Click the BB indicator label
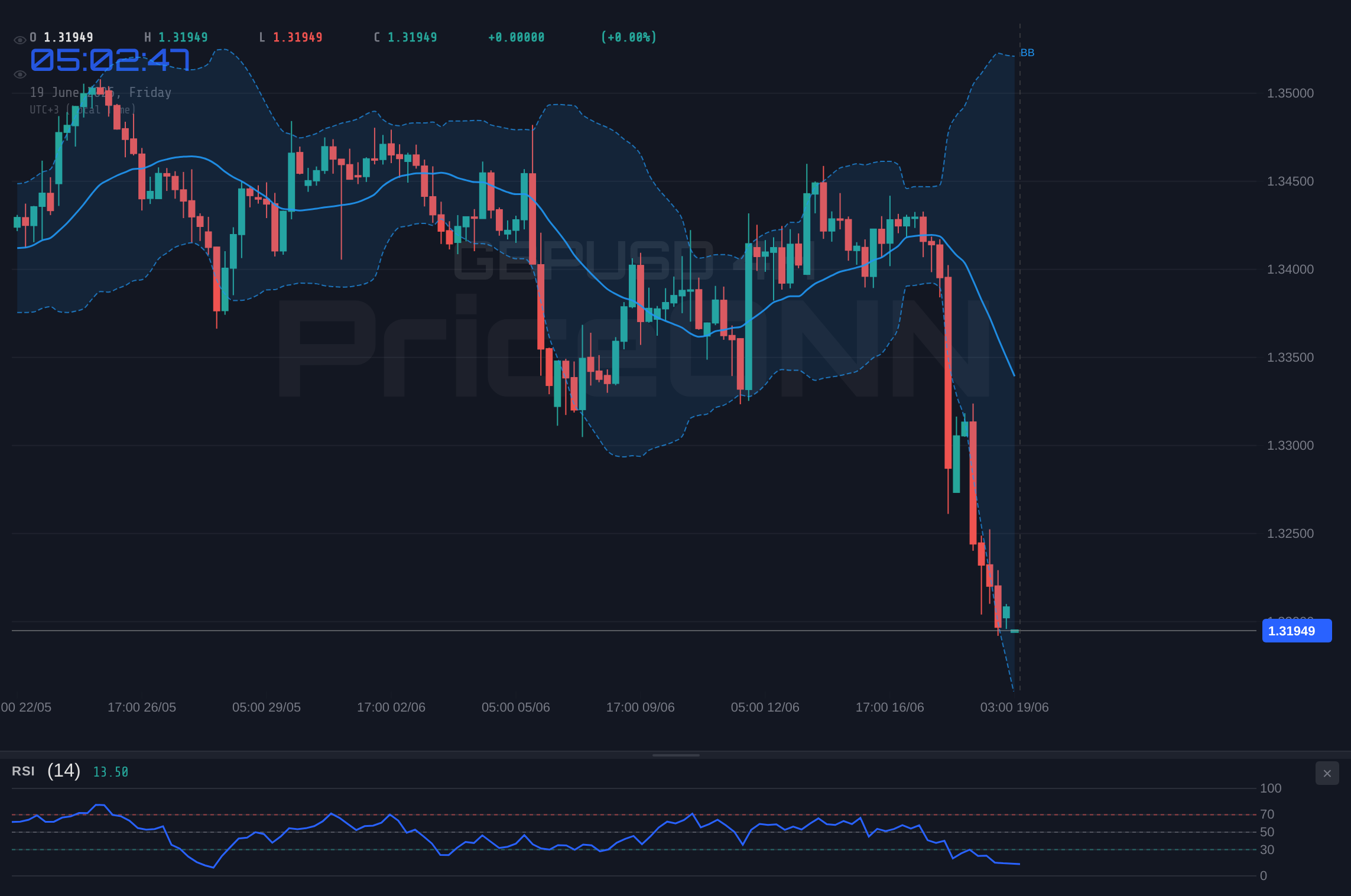The height and width of the screenshot is (896, 1351). (x=1027, y=53)
